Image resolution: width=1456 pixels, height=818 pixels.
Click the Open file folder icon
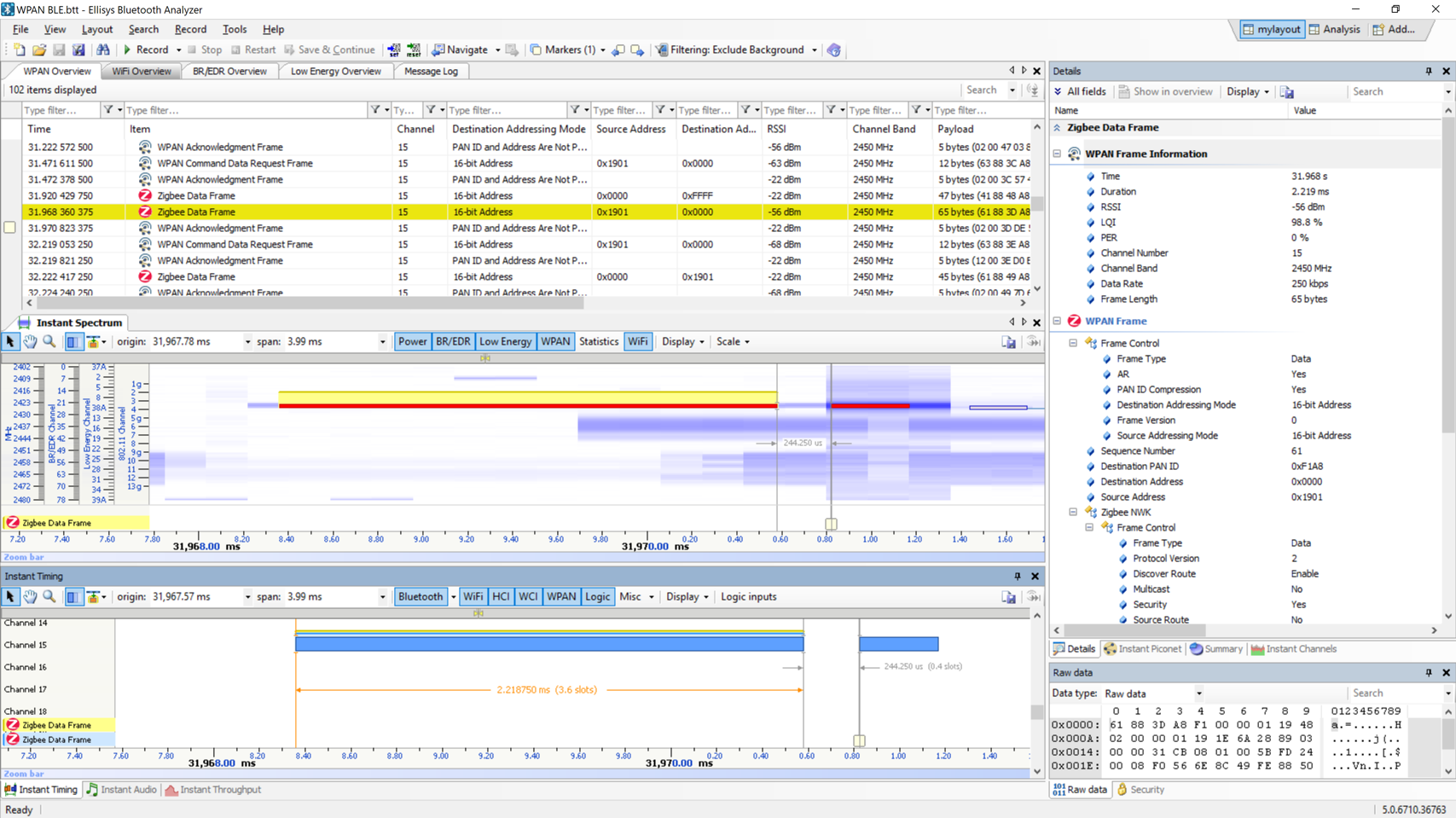39,50
